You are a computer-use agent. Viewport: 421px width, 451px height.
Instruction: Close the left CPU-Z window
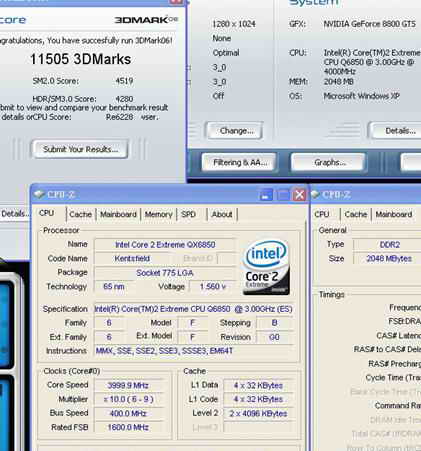click(299, 195)
